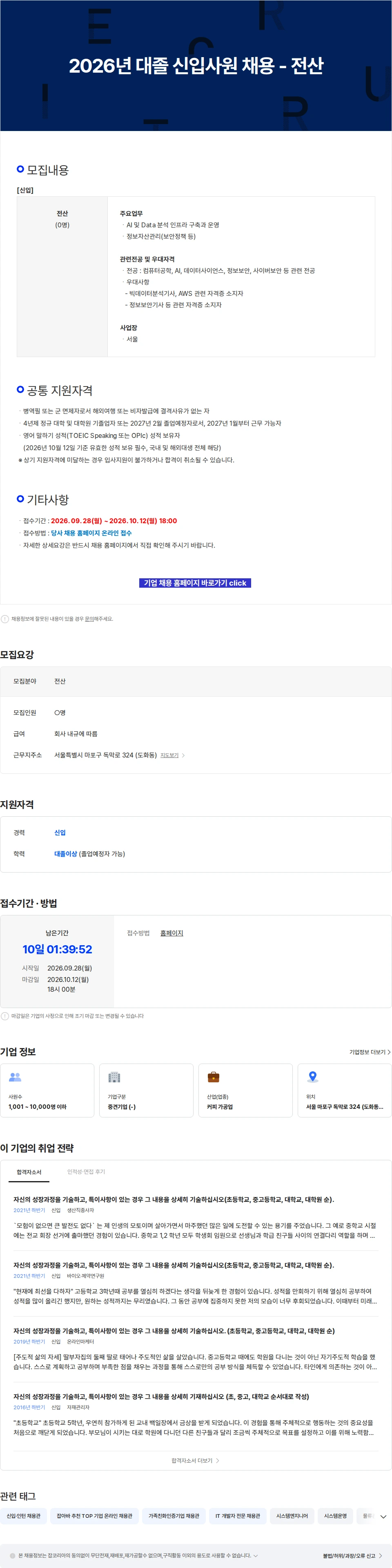Image resolution: width=392 pixels, height=1568 pixels.
Task: Expand the related tags list chevron
Action: tap(383, 1516)
